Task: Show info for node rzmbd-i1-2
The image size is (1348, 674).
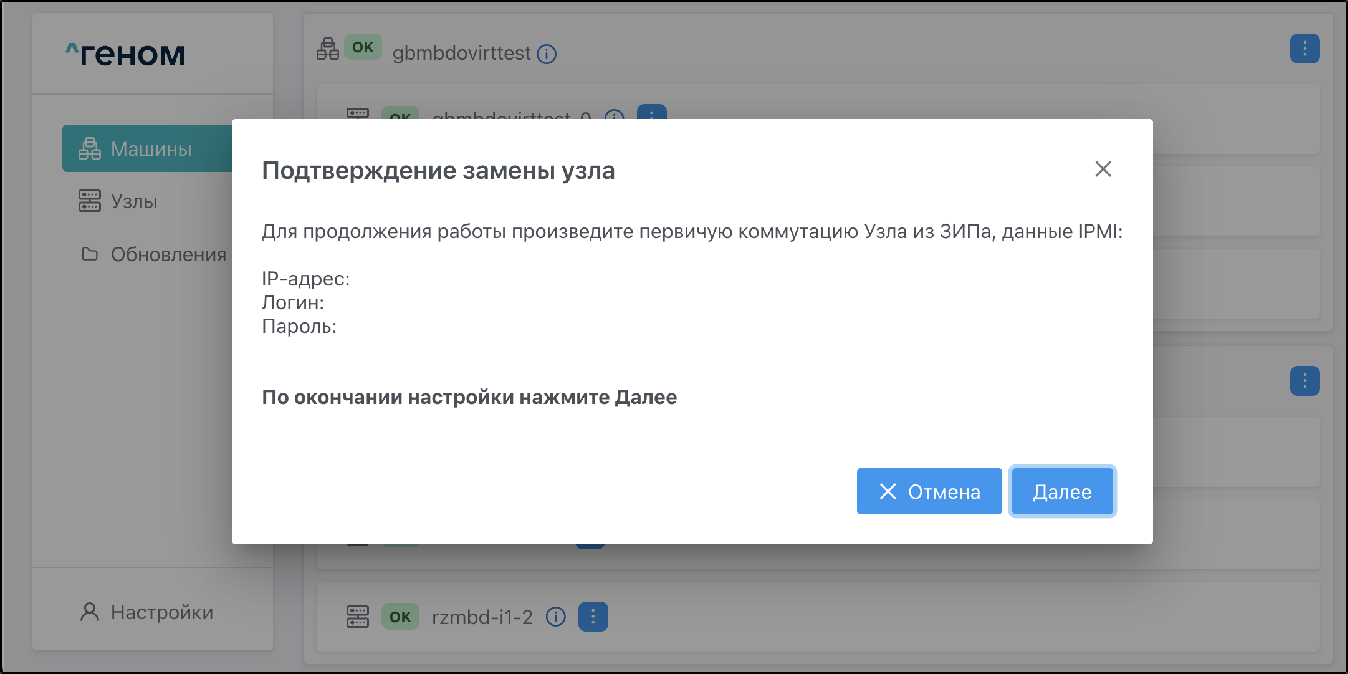Action: (x=558, y=617)
